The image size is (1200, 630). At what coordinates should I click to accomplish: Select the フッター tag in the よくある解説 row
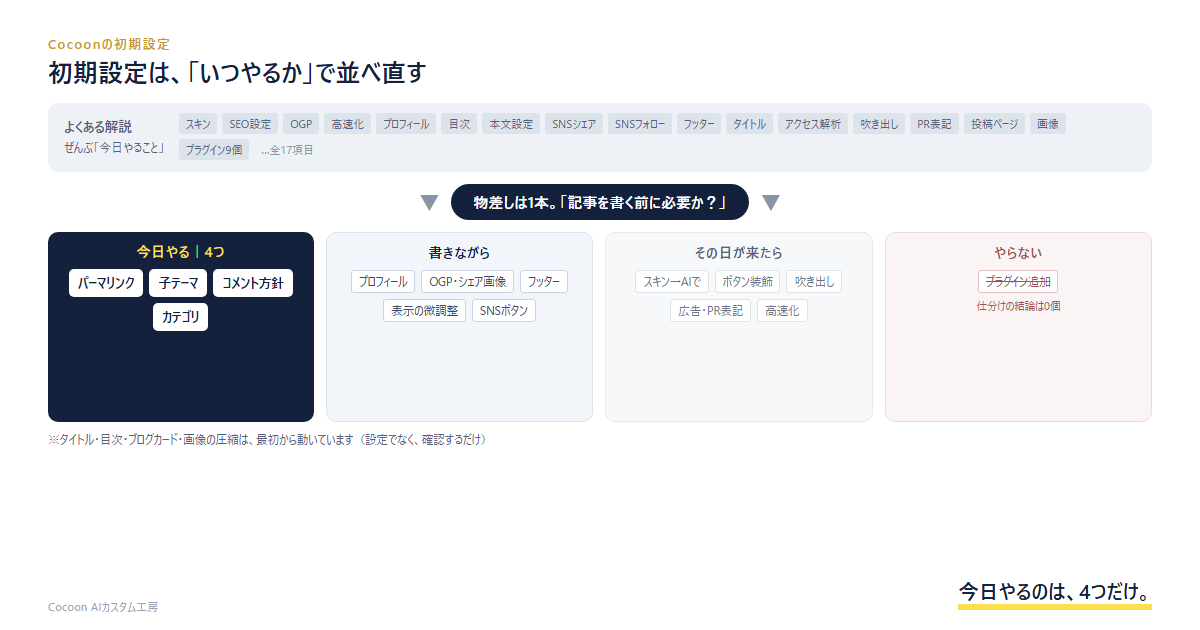(699, 124)
